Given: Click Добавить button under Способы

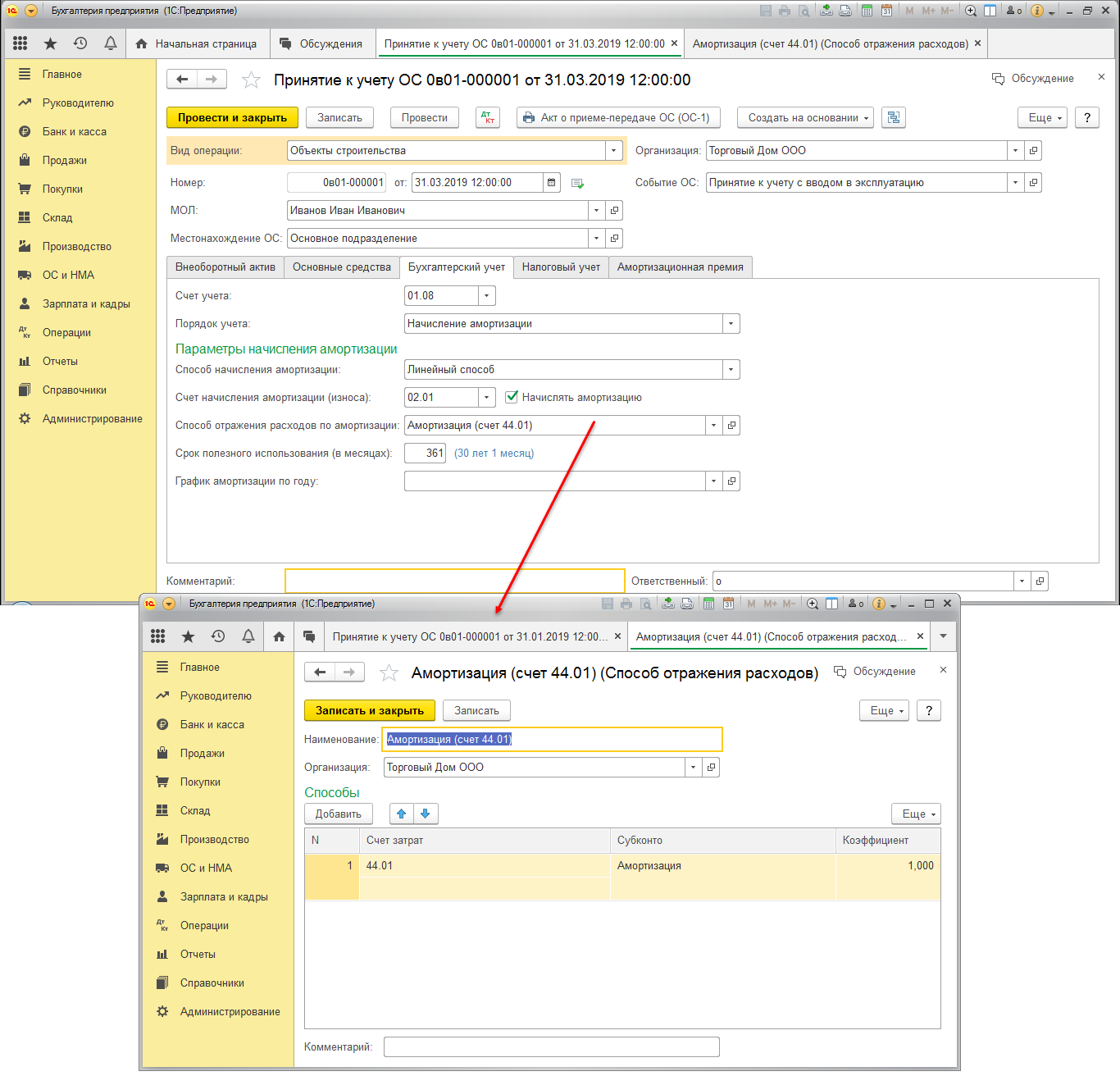Looking at the screenshot, I should [x=339, y=814].
